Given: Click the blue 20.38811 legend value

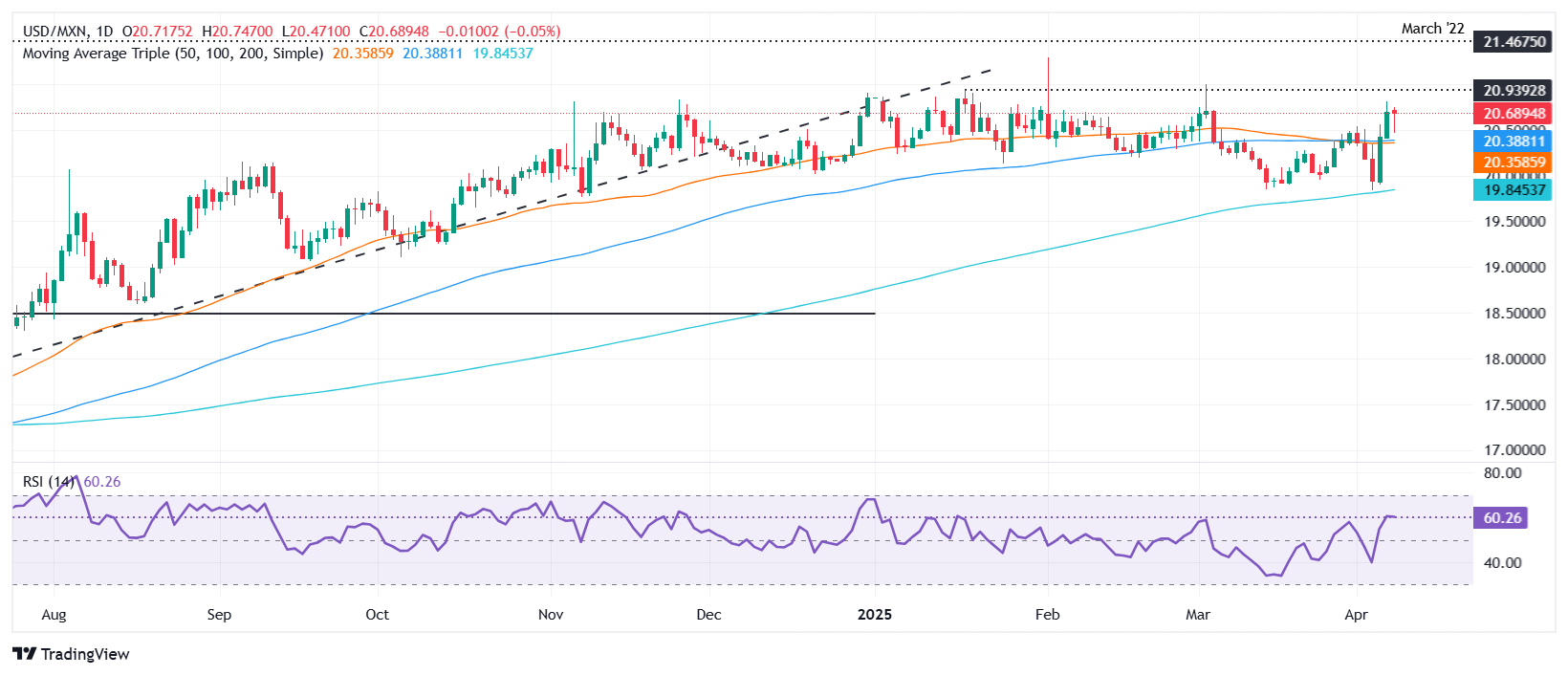Looking at the screenshot, I should (x=432, y=54).
